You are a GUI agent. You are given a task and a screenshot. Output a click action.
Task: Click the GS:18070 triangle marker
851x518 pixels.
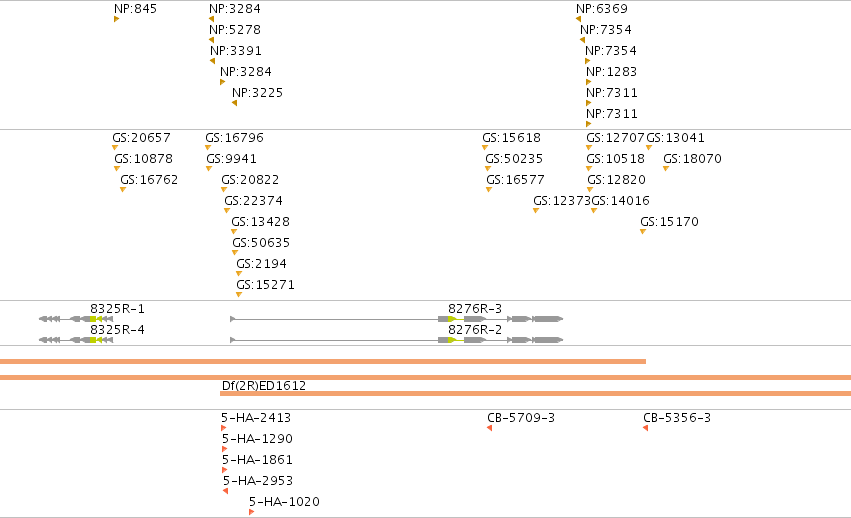click(666, 169)
